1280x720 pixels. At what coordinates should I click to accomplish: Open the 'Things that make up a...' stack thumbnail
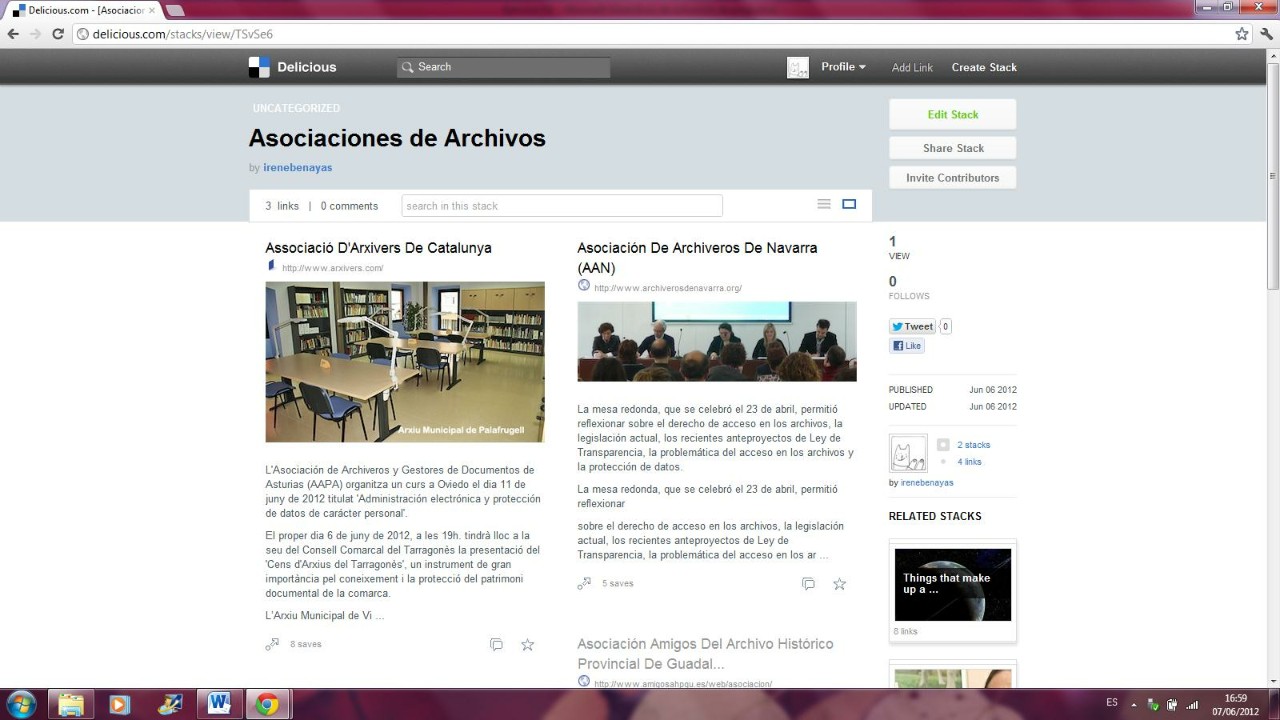tap(952, 585)
